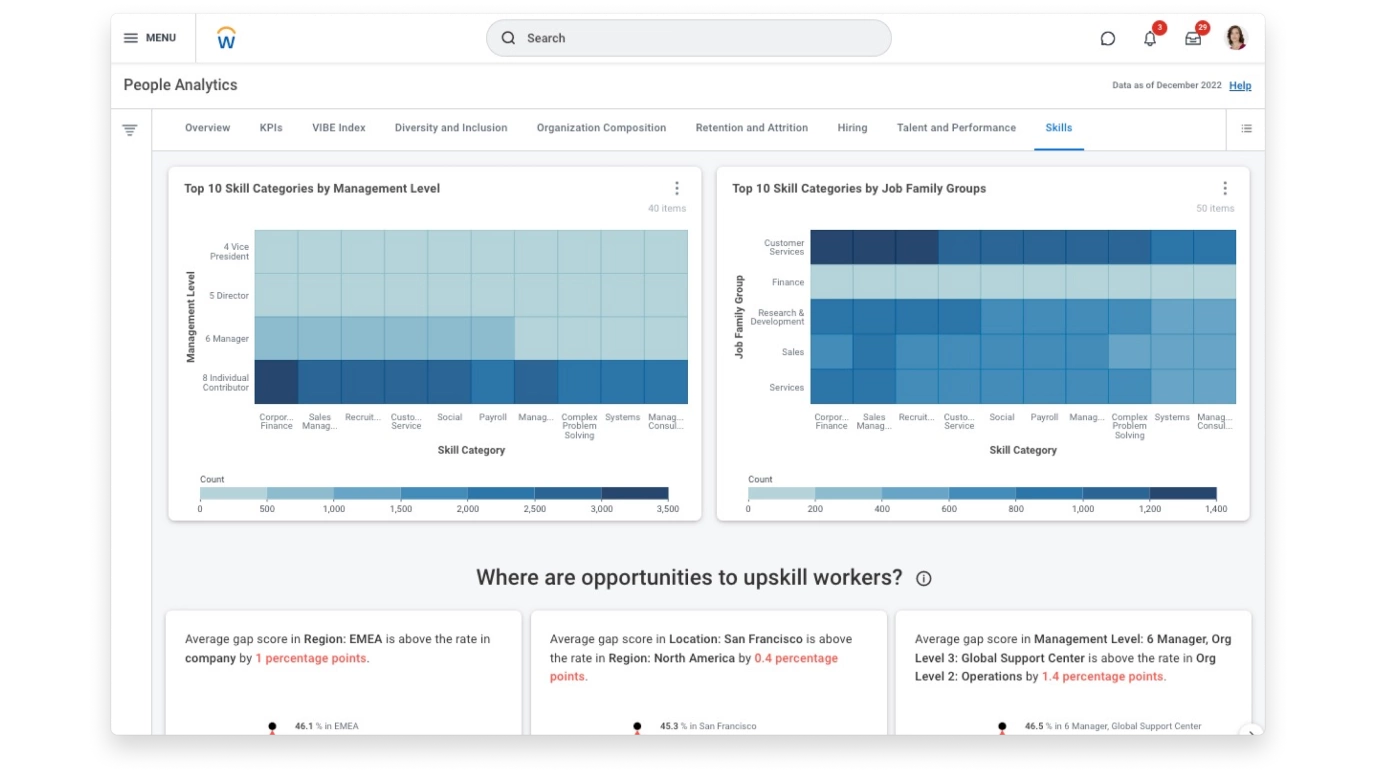Screen dimensions: 1376x774
Task: Click the 1 percentage points link
Action: 312,658
